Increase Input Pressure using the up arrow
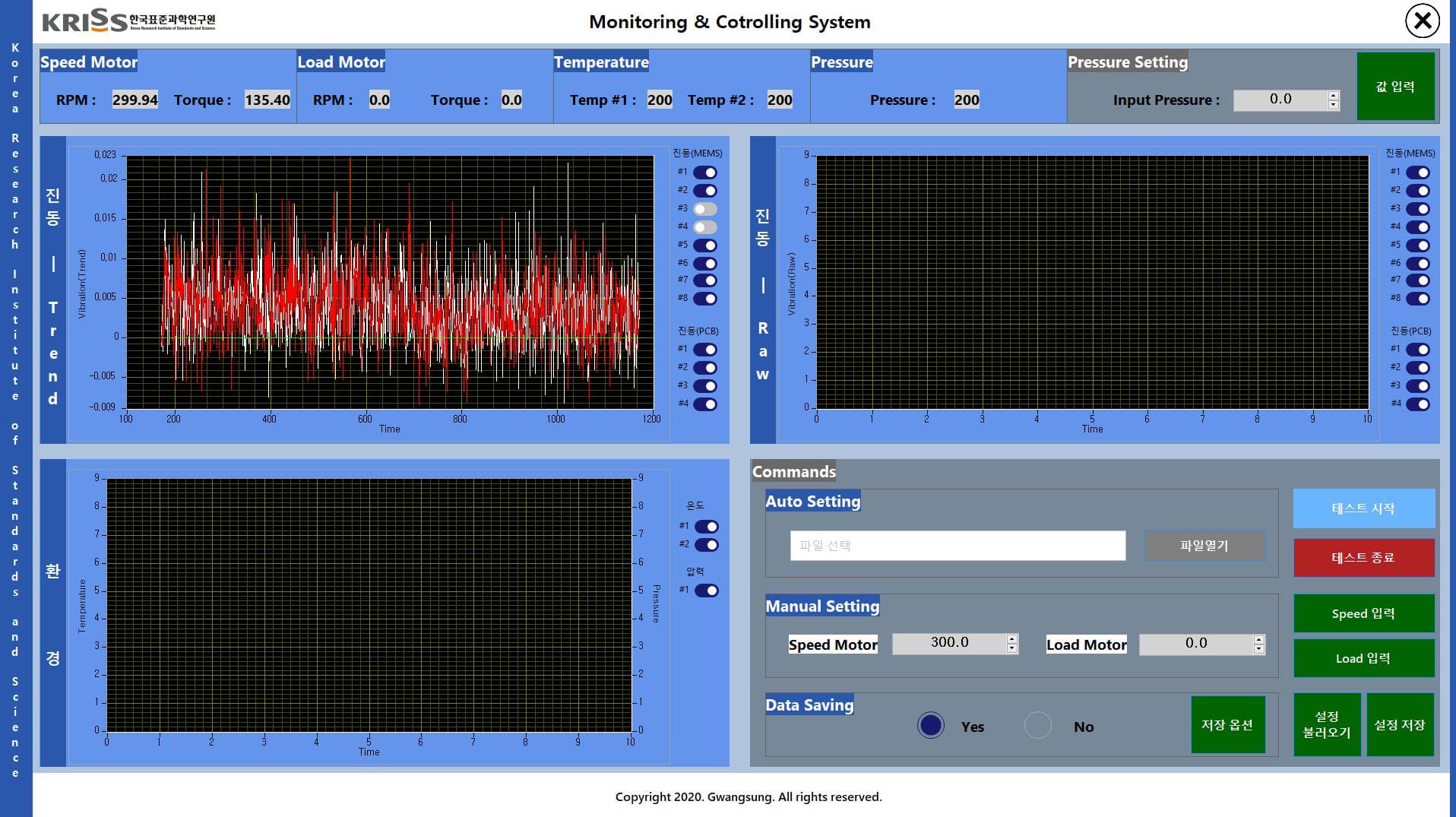1456x817 pixels. coord(1333,95)
